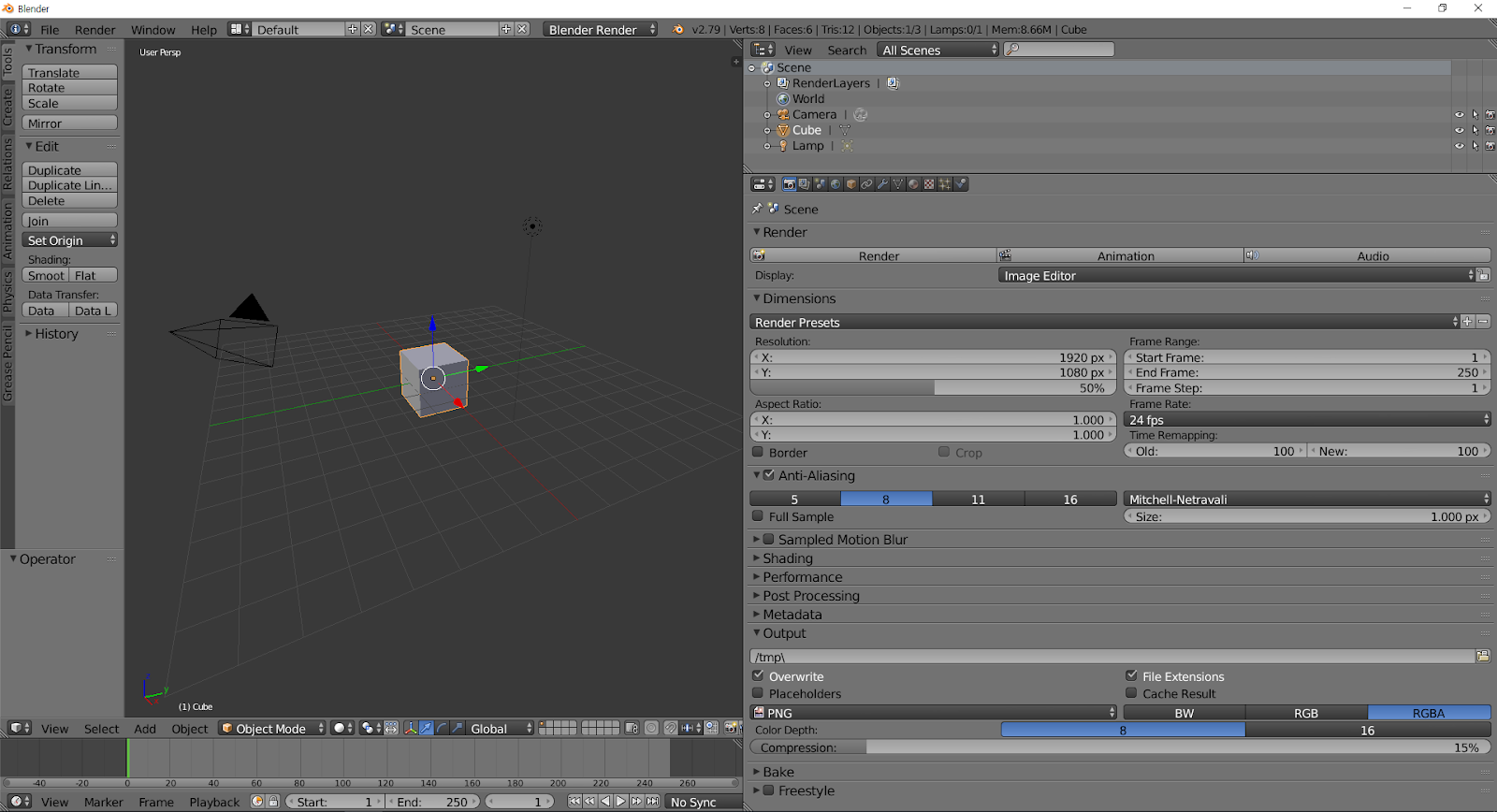Switch to the Physics tool shelf tab
This screenshot has width=1497, height=812.
pyautogui.click(x=7, y=292)
